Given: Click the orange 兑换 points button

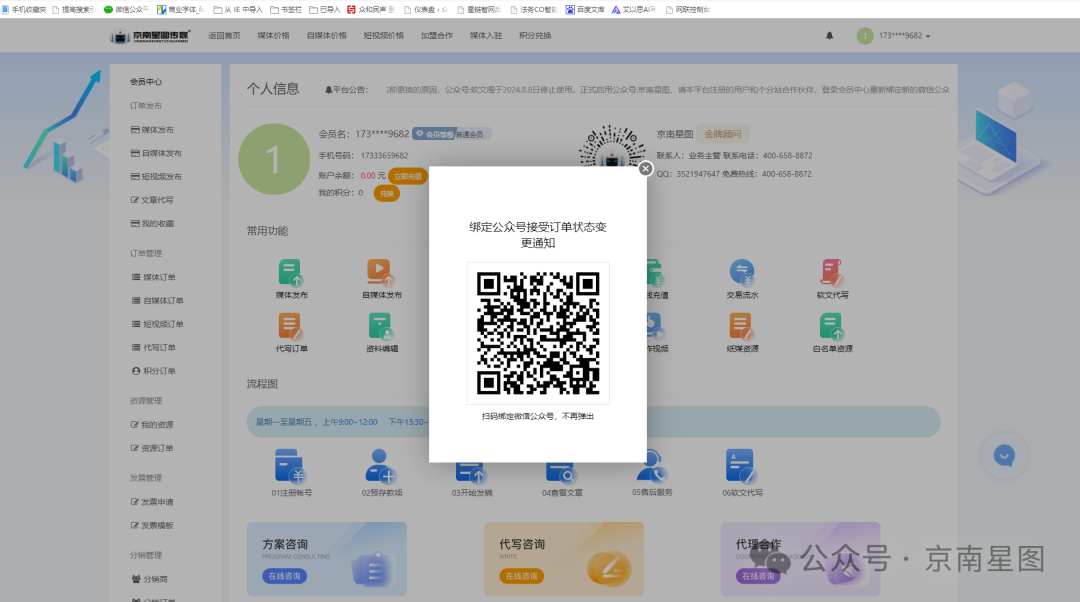Looking at the screenshot, I should (387, 194).
